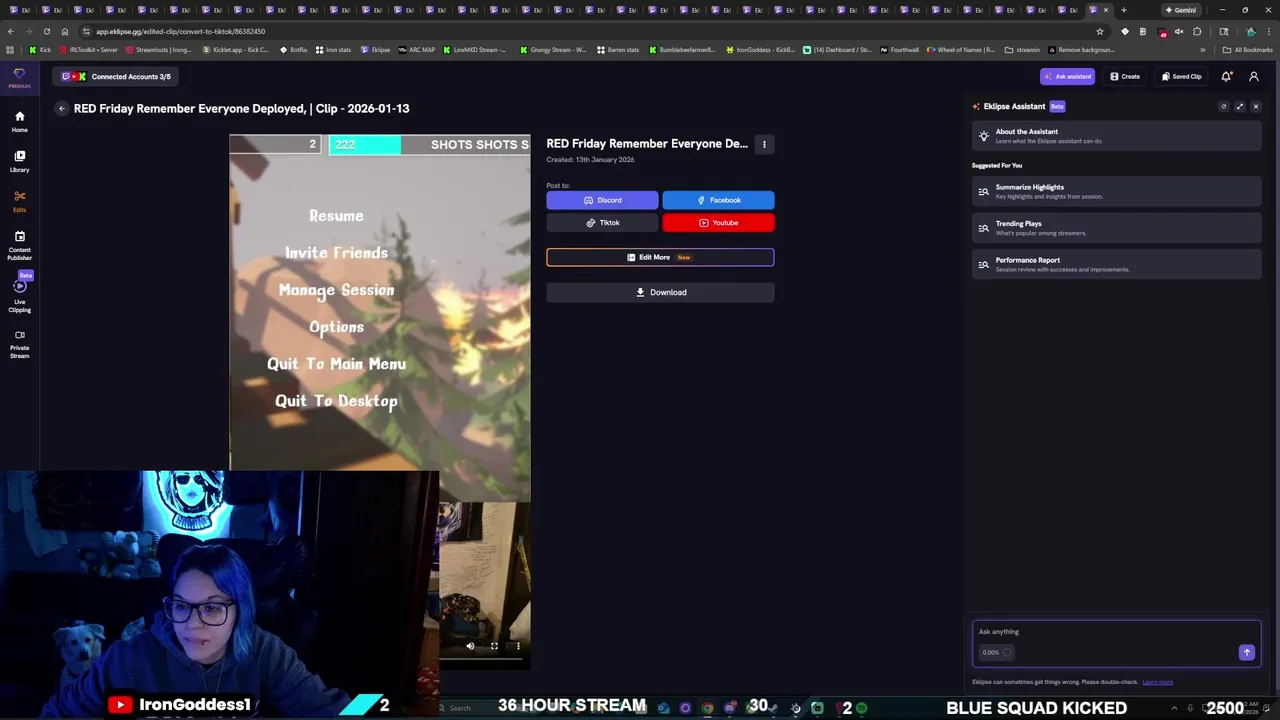Mute the video player volume

click(470, 646)
